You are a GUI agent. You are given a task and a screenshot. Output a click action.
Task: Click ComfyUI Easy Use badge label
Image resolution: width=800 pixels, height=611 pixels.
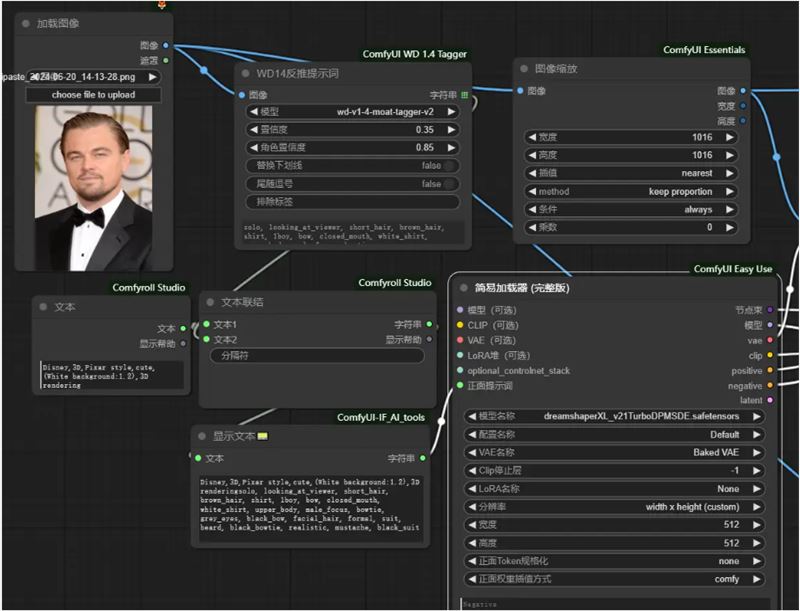click(x=733, y=269)
